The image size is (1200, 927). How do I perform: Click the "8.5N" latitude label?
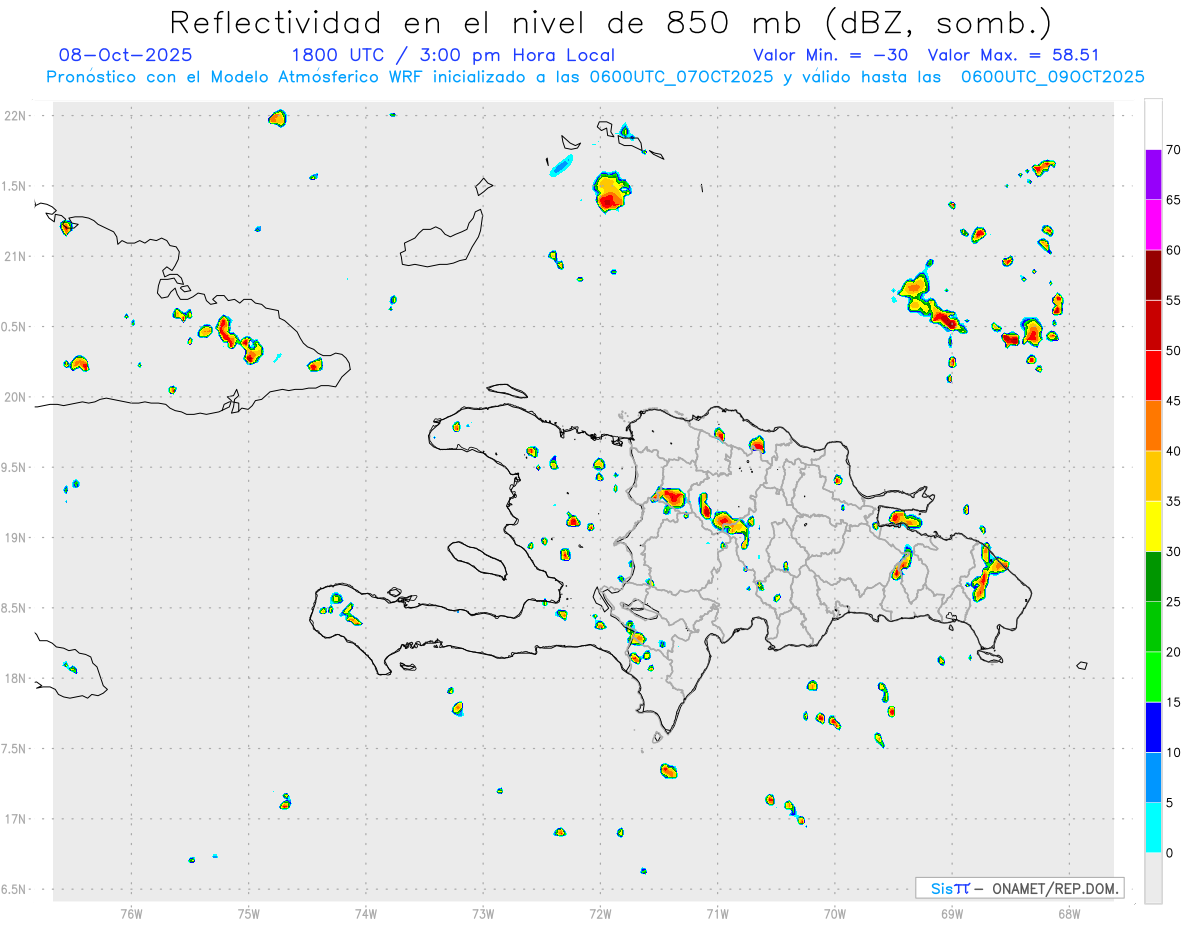click(x=14, y=608)
